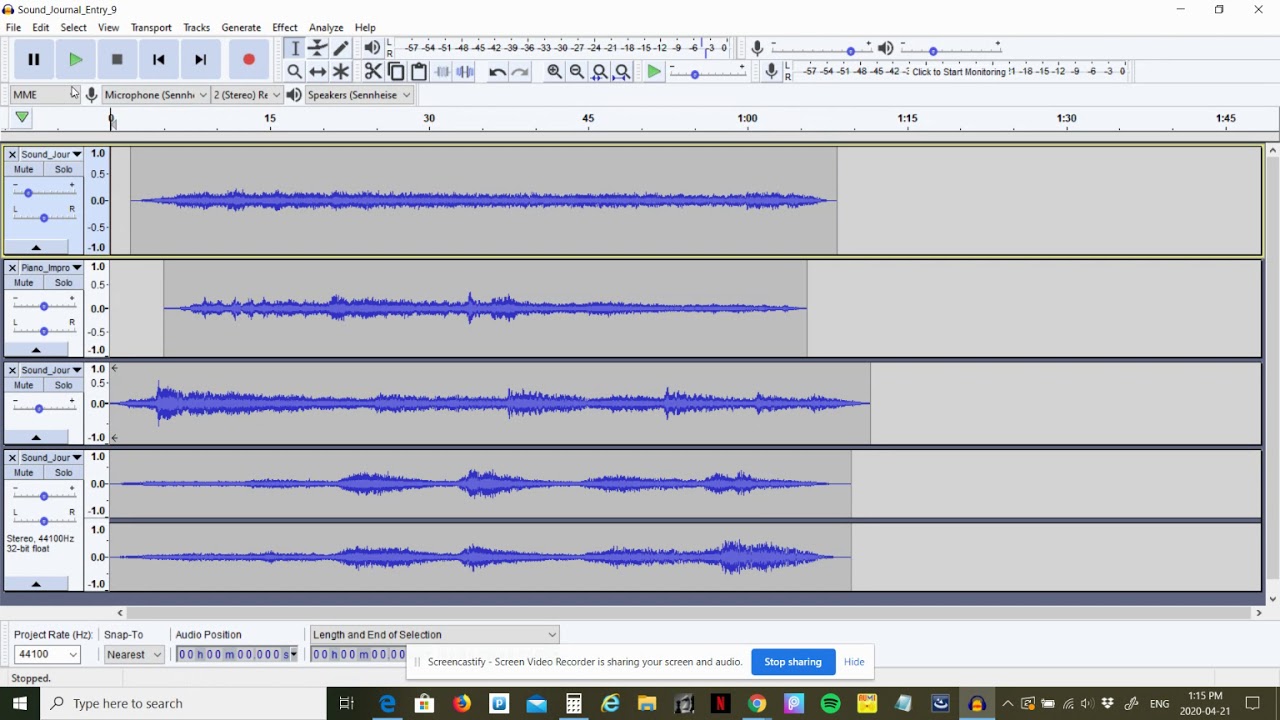Click the Paste clipboard icon
Screen dimensions: 1280x720
pos(419,71)
